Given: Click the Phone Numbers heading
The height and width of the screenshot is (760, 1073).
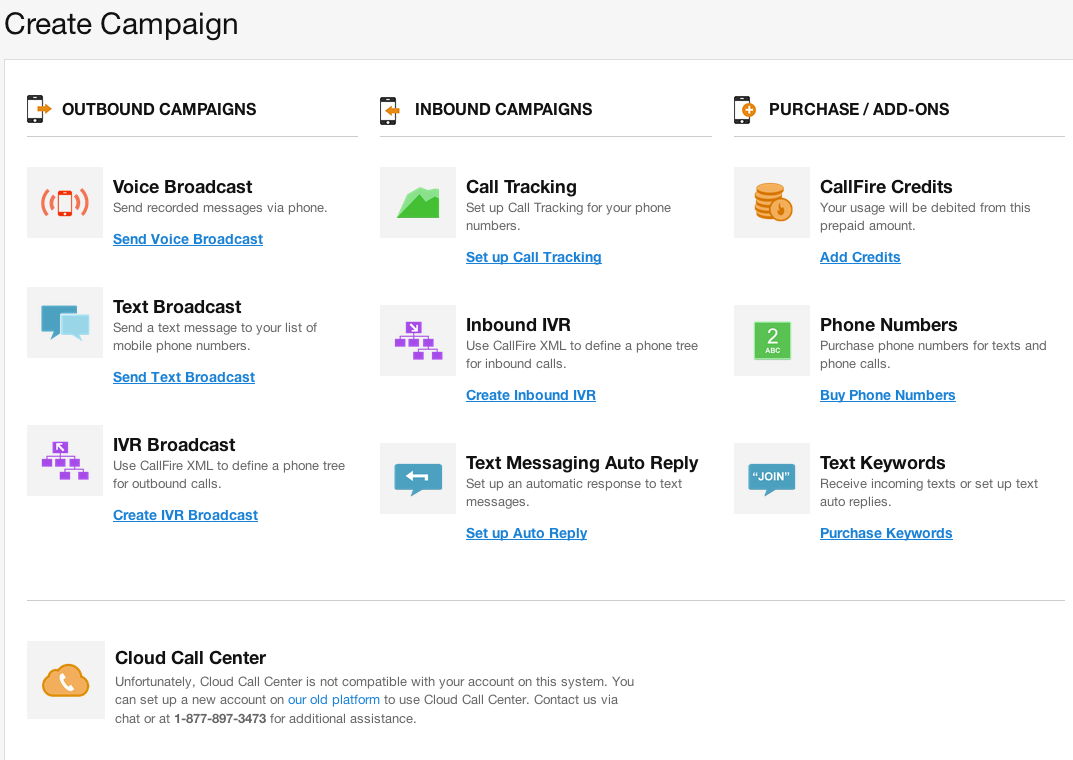Looking at the screenshot, I should tap(888, 325).
